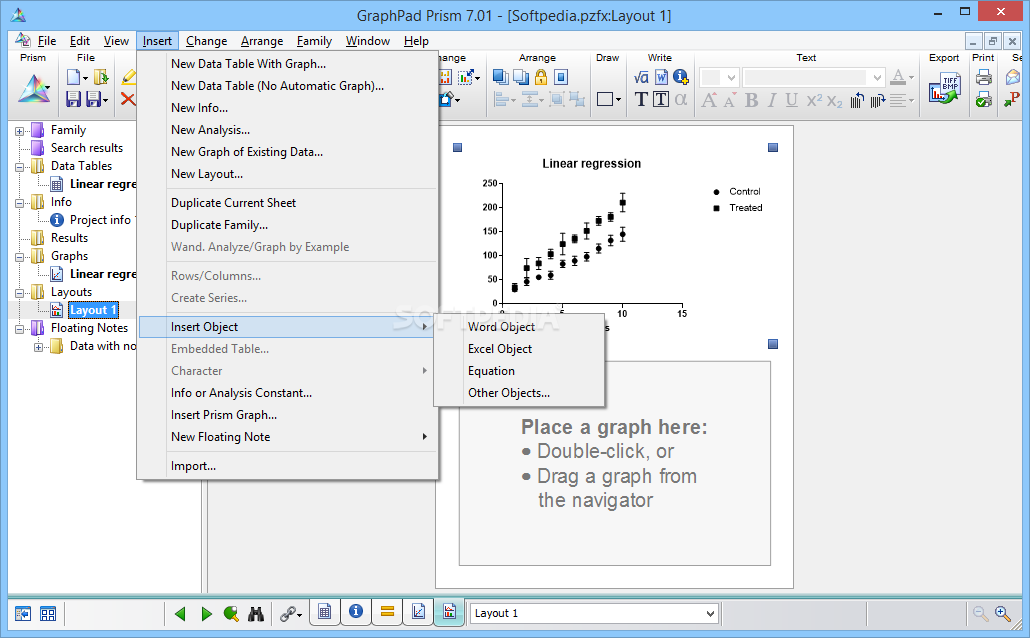
Task: Switch to info sheet tab icon
Action: [x=355, y=612]
